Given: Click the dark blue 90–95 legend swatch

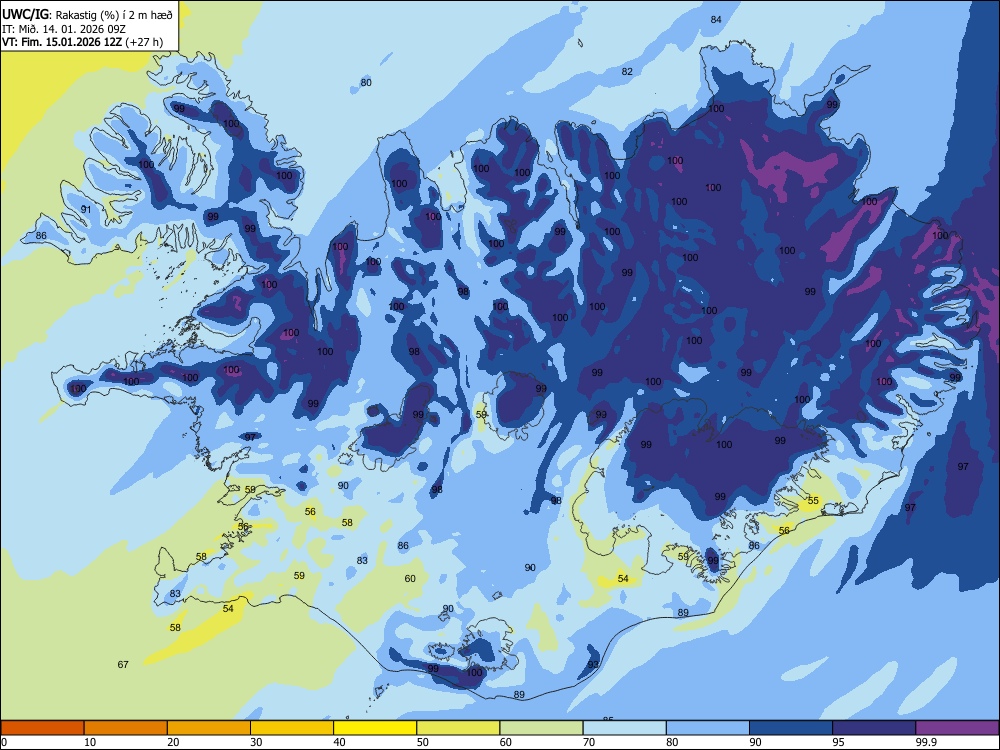Looking at the screenshot, I should [x=791, y=728].
